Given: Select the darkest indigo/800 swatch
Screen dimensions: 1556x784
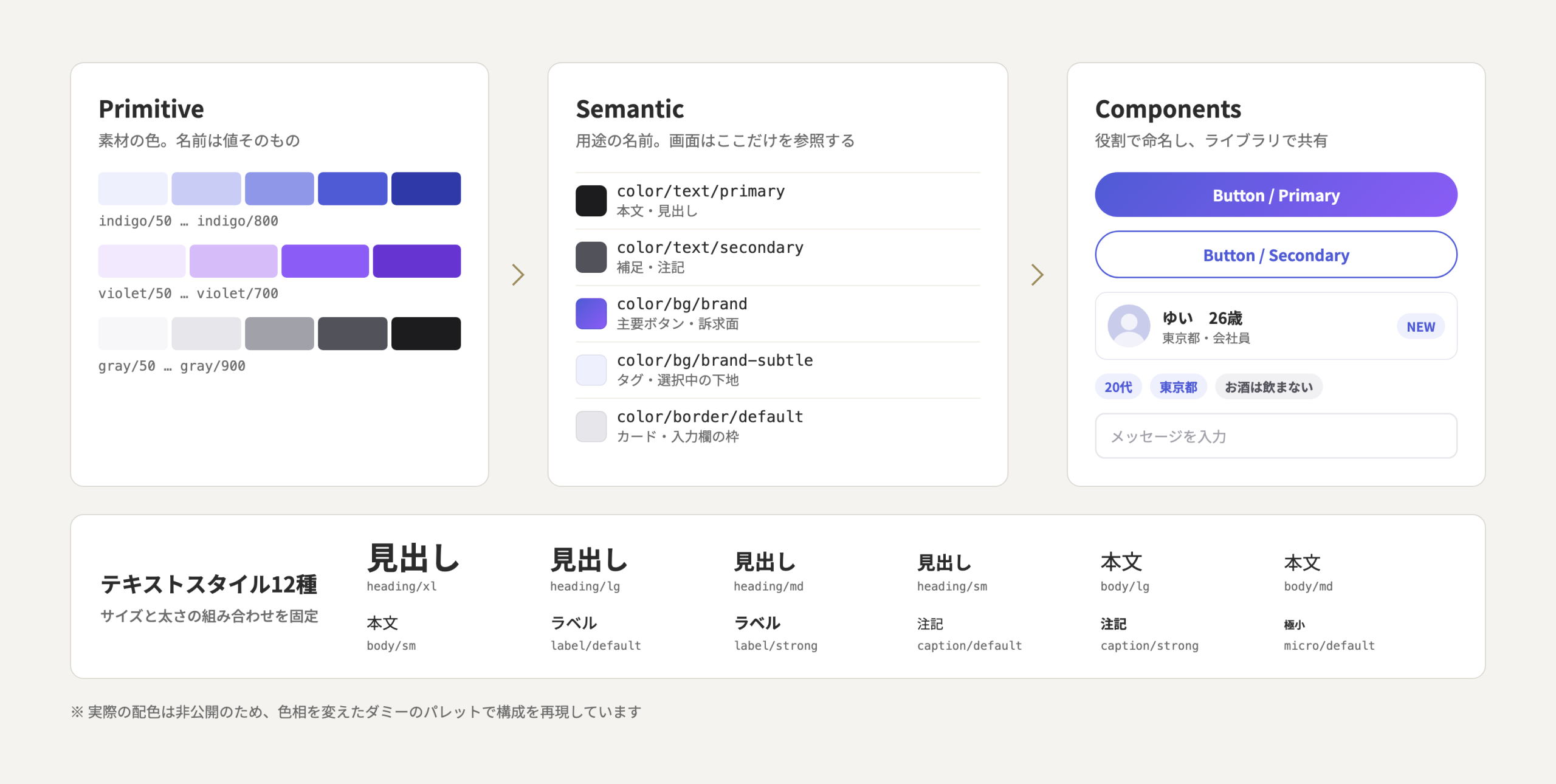Looking at the screenshot, I should pyautogui.click(x=425, y=188).
